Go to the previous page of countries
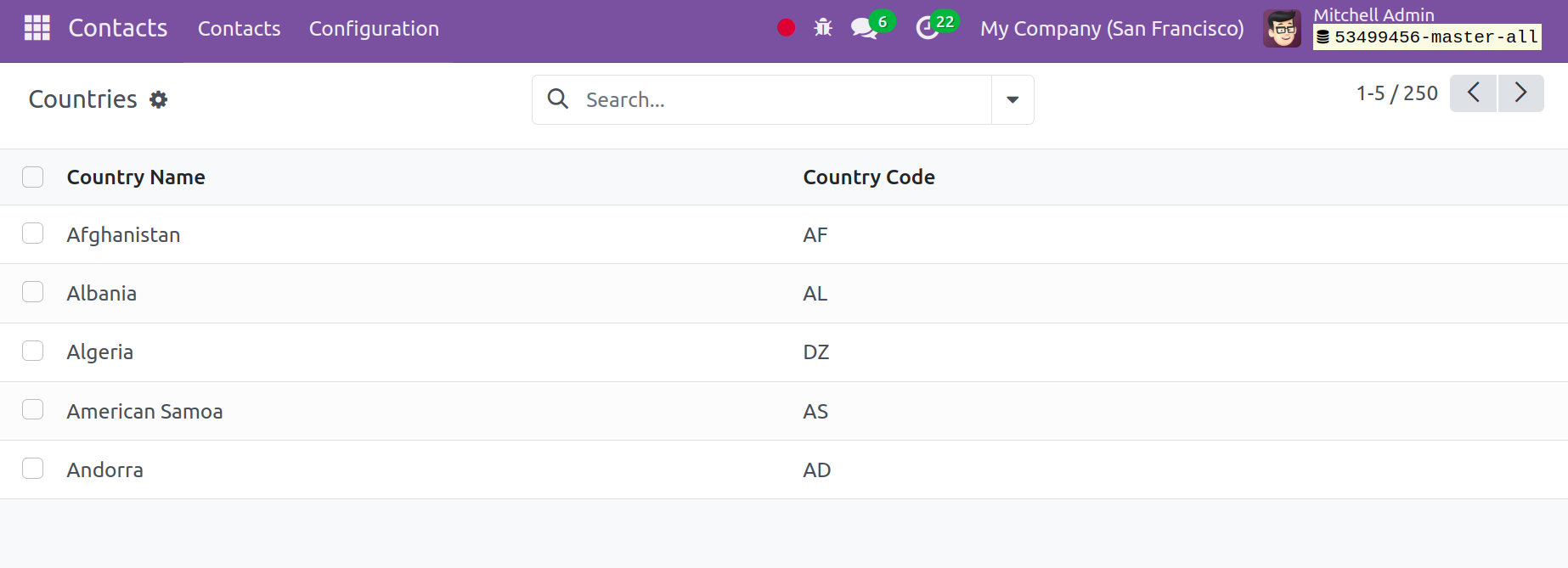This screenshot has width=1568, height=568. click(1473, 93)
